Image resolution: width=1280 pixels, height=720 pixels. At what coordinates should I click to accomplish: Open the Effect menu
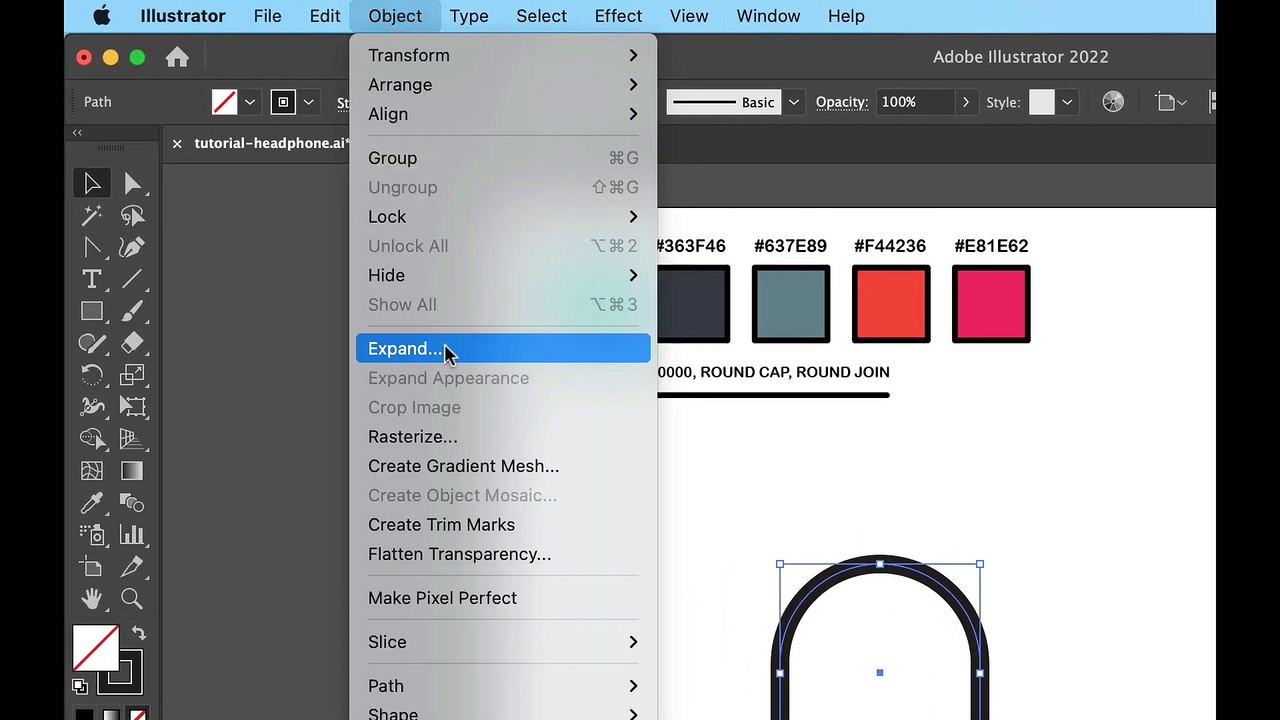tap(618, 16)
